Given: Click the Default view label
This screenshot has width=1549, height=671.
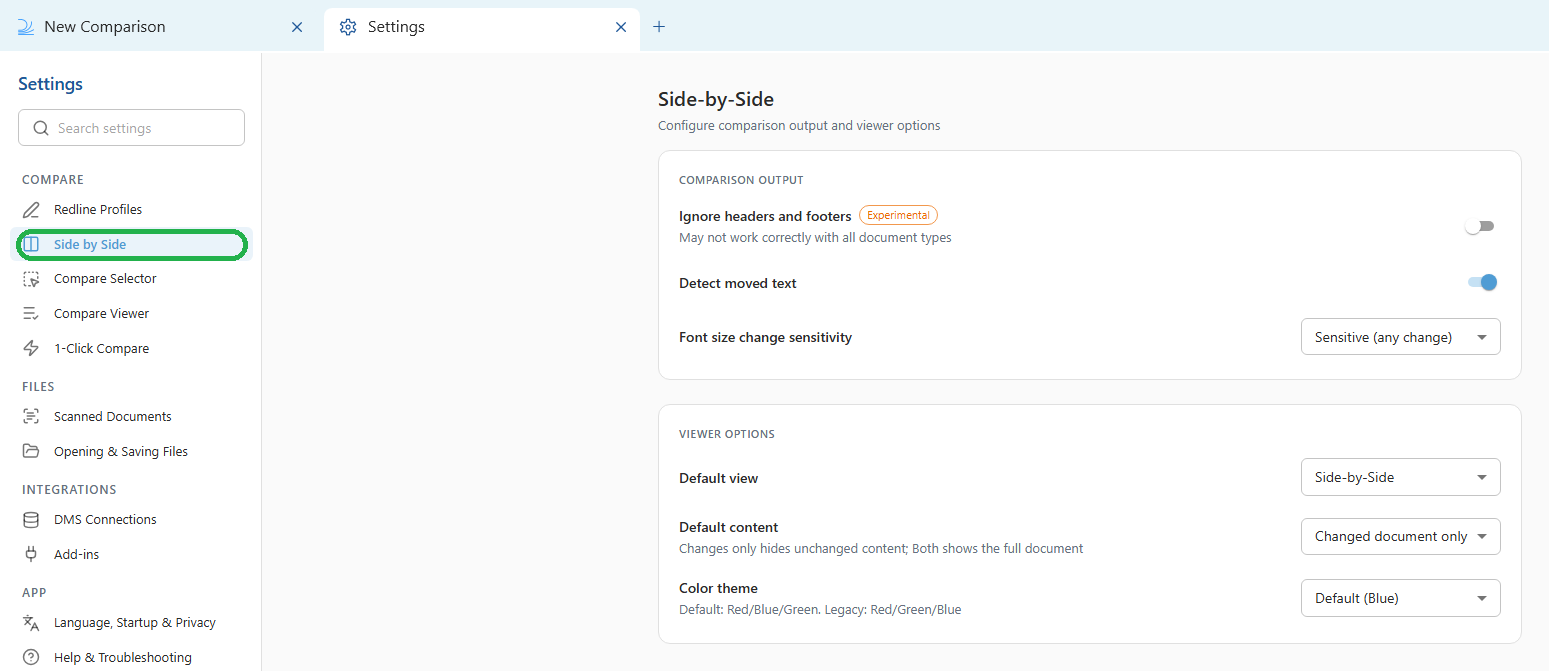Looking at the screenshot, I should pos(718,478).
